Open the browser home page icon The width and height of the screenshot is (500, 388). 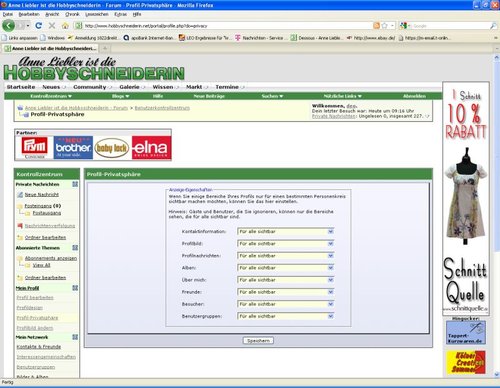point(65,26)
